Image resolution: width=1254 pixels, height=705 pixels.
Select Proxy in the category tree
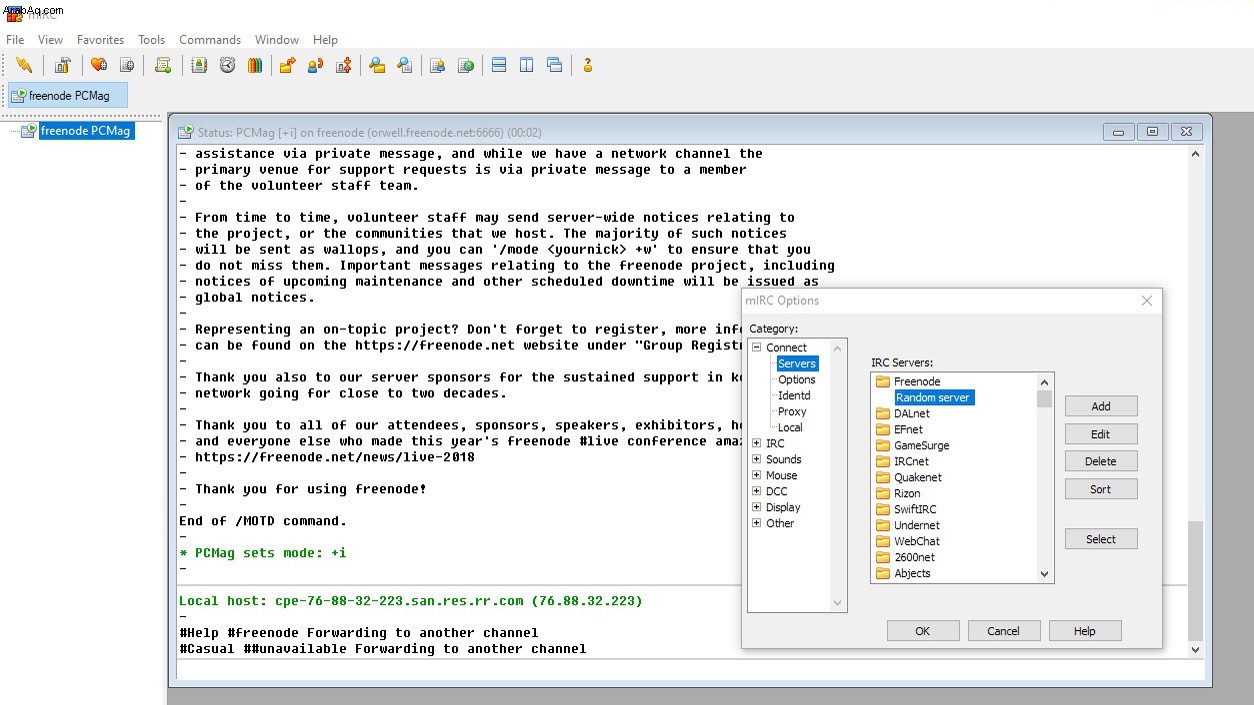click(792, 412)
